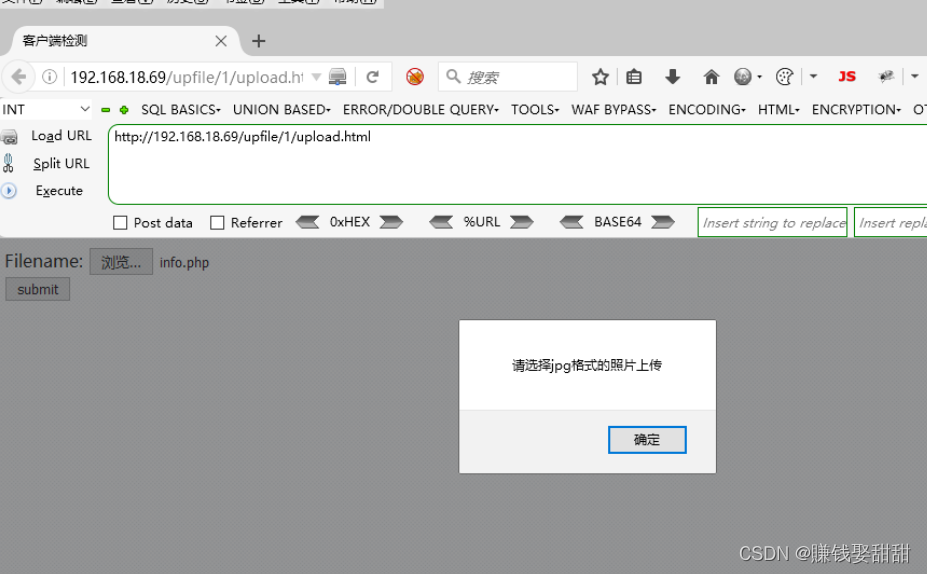Open site information icon in address bar
The height and width of the screenshot is (574, 927).
point(50,77)
